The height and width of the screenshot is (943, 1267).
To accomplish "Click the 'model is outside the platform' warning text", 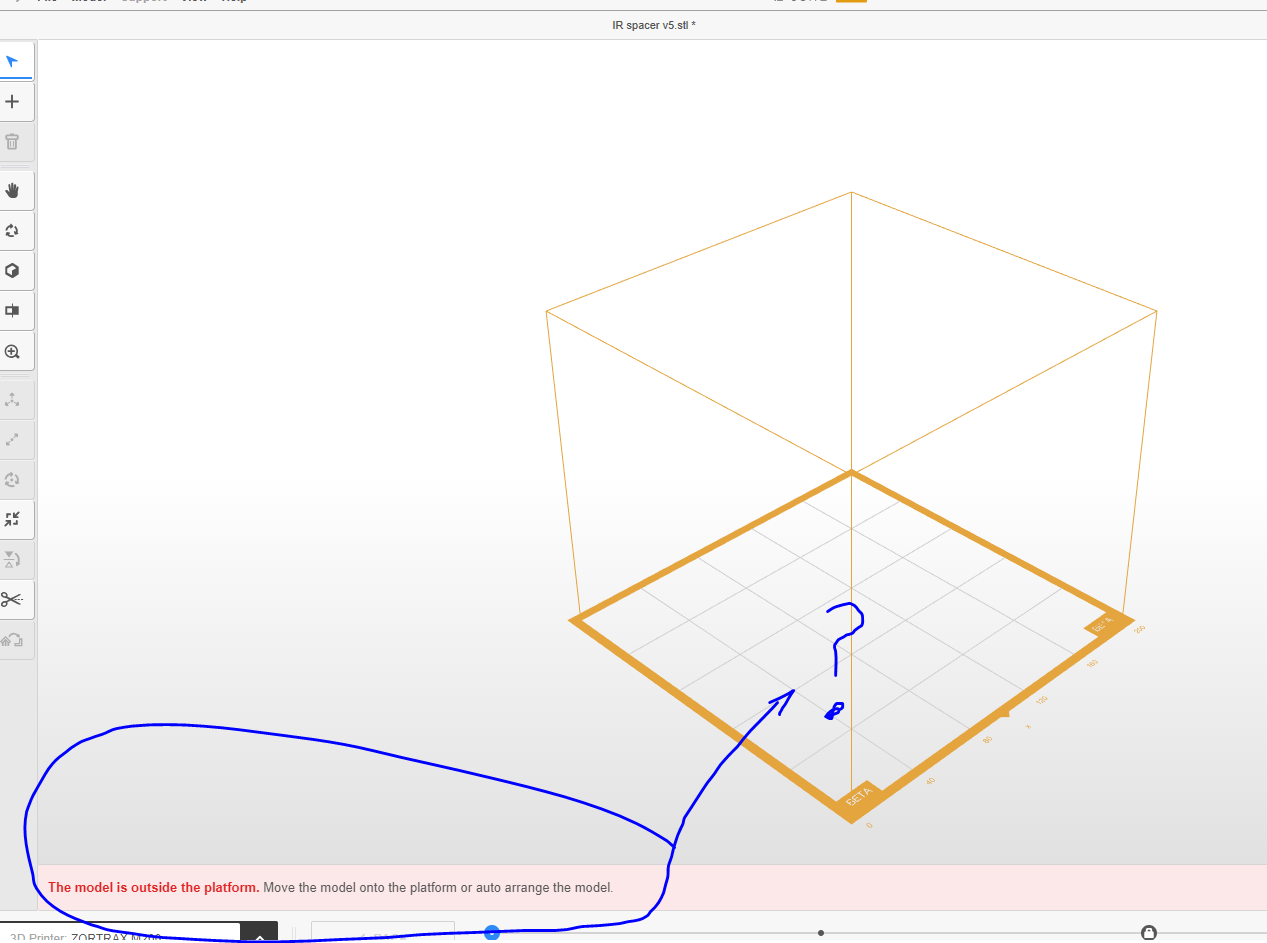I will pyautogui.click(x=154, y=887).
